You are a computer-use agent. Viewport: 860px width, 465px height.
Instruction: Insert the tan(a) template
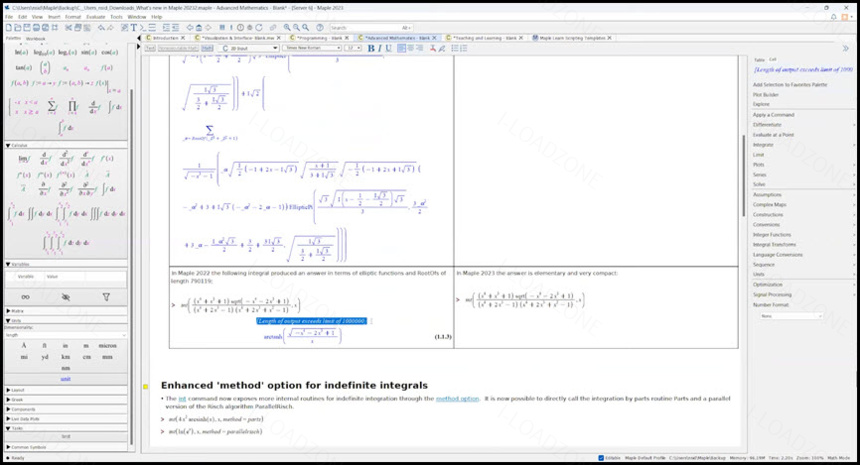(x=23, y=67)
